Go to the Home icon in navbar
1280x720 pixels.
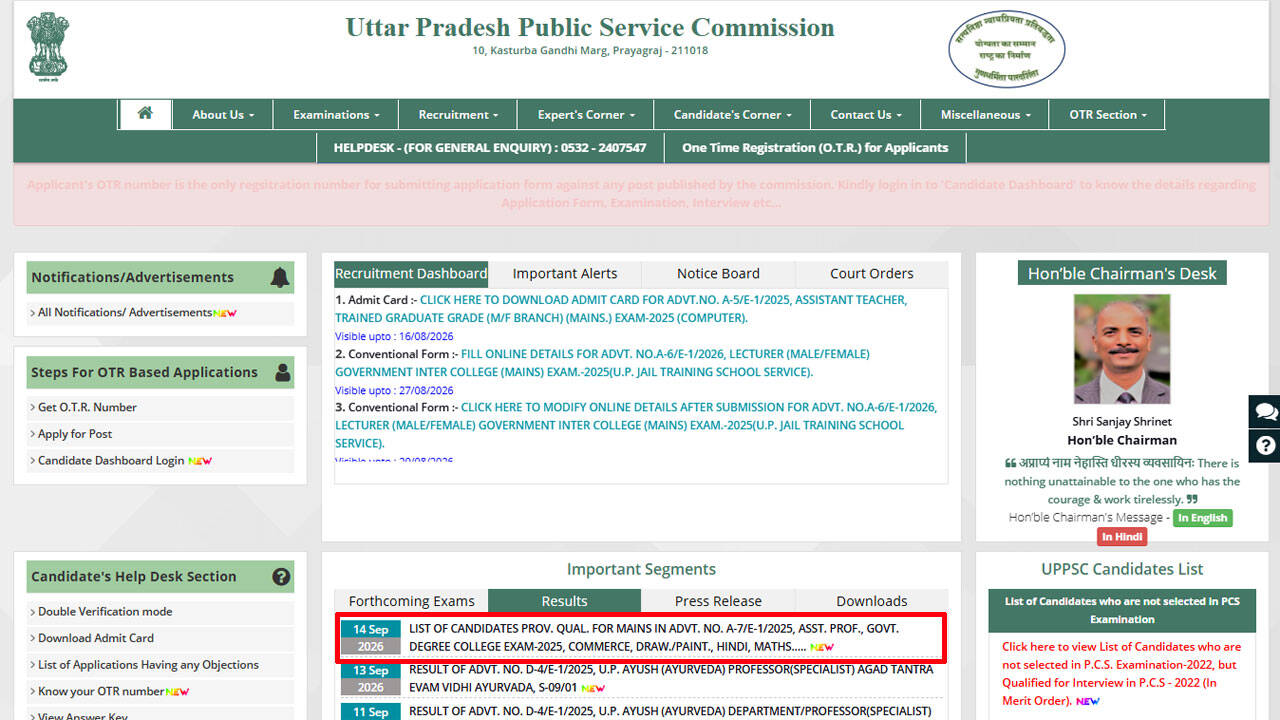145,114
